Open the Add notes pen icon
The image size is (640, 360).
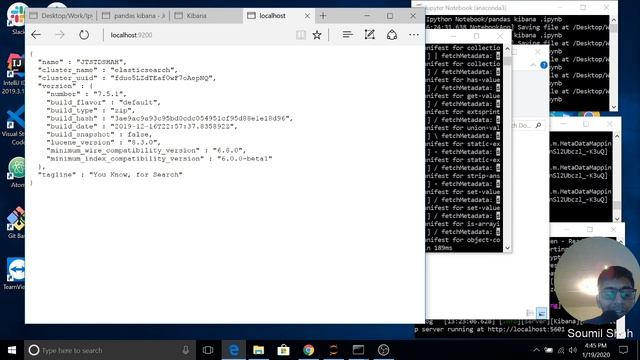coord(369,35)
